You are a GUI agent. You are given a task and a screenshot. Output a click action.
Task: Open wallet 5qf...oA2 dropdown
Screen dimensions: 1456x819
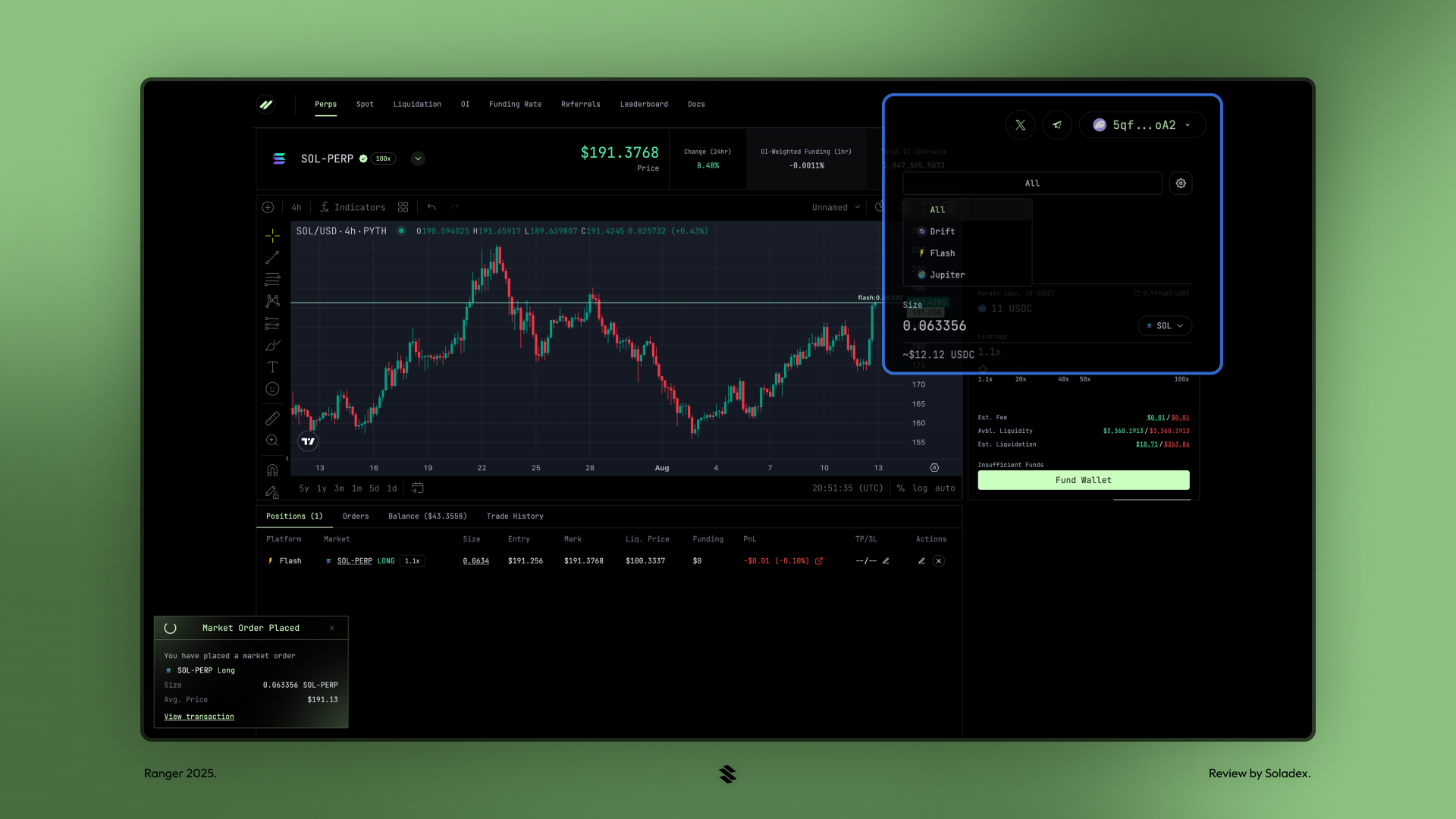pos(1142,125)
